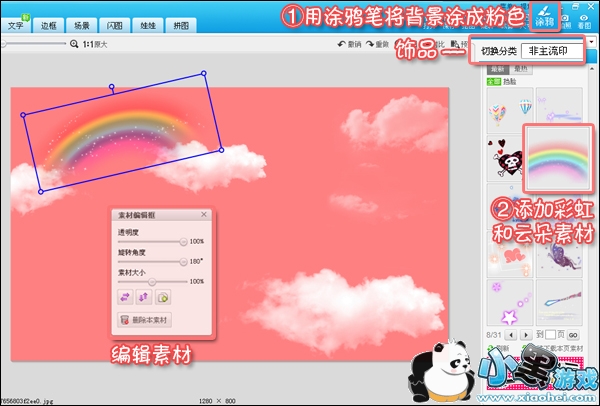
Task: Click the 看图 eye icon
Action: click(584, 21)
